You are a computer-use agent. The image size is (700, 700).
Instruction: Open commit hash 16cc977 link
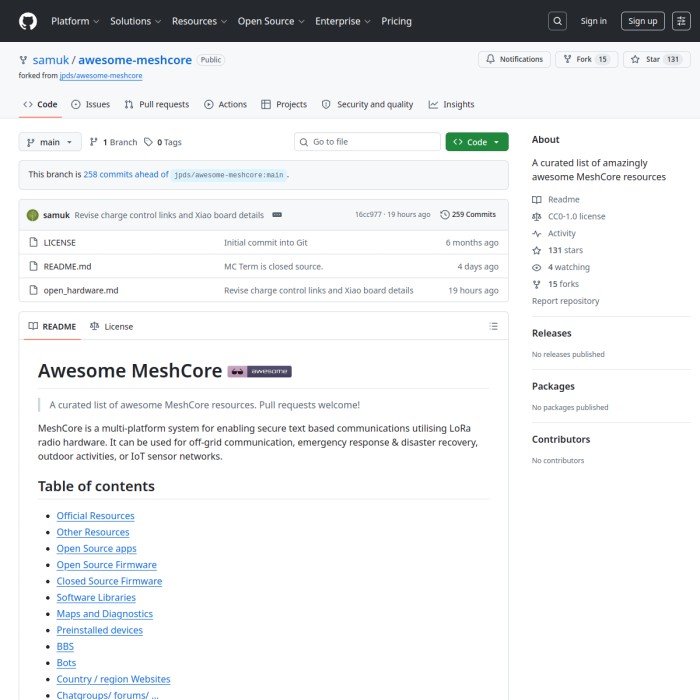pos(368,214)
